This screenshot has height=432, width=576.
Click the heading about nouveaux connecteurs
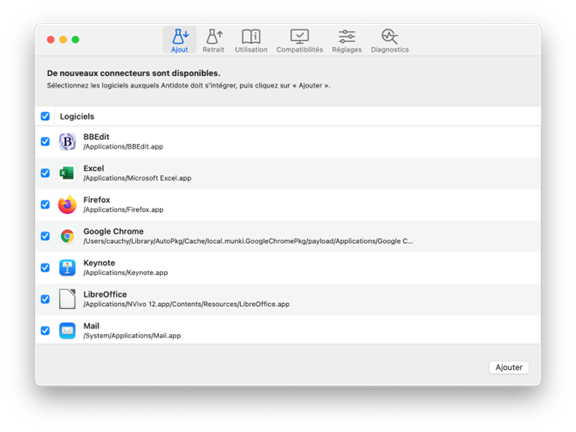[x=134, y=73]
